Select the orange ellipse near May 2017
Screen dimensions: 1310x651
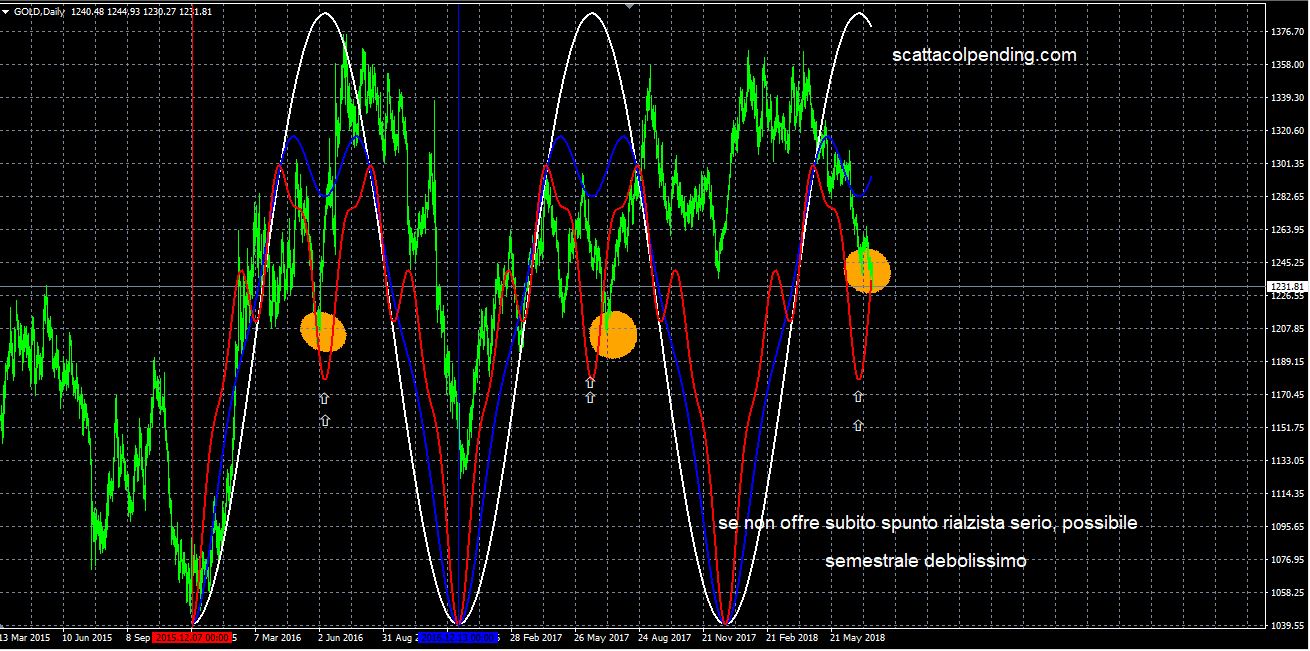coord(613,334)
